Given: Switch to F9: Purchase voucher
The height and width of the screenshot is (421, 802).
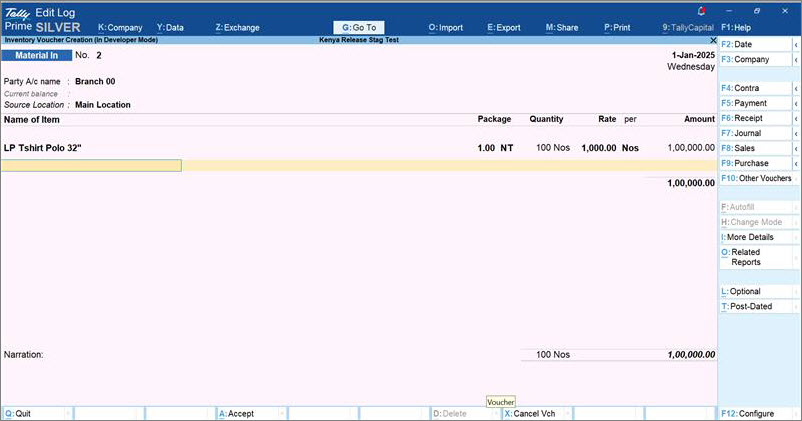Looking at the screenshot, I should coord(756,163).
